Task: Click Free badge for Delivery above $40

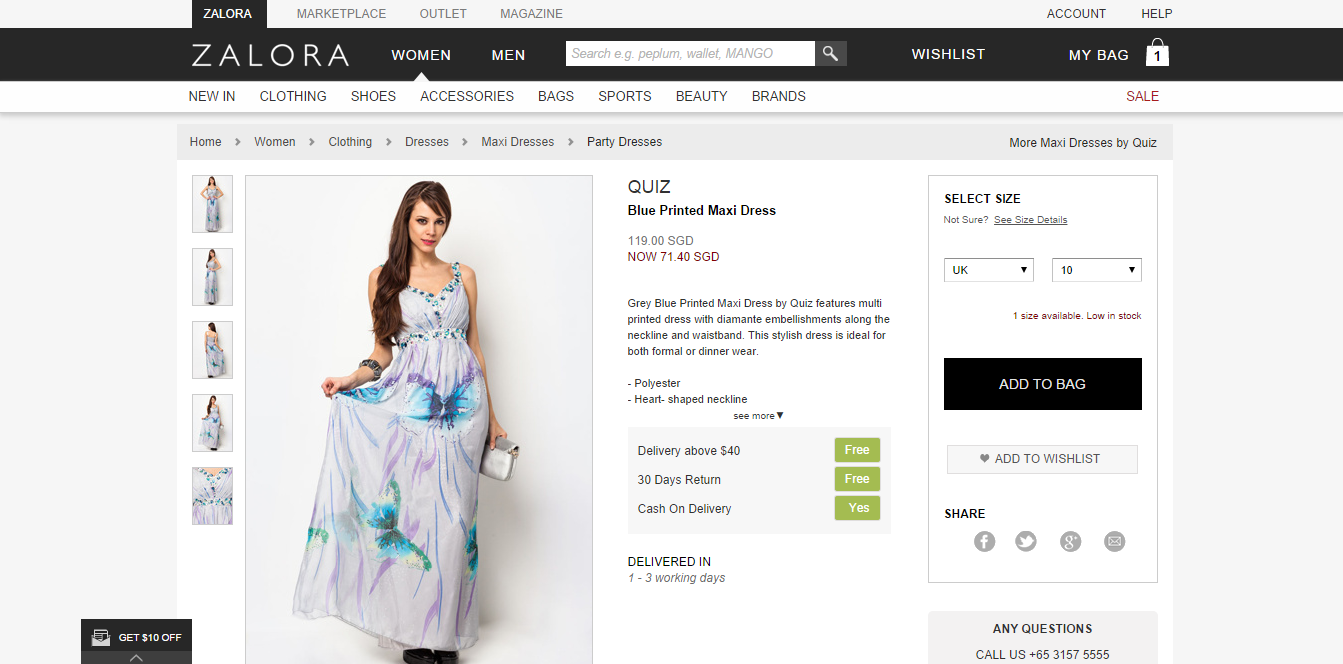Action: coord(857,450)
